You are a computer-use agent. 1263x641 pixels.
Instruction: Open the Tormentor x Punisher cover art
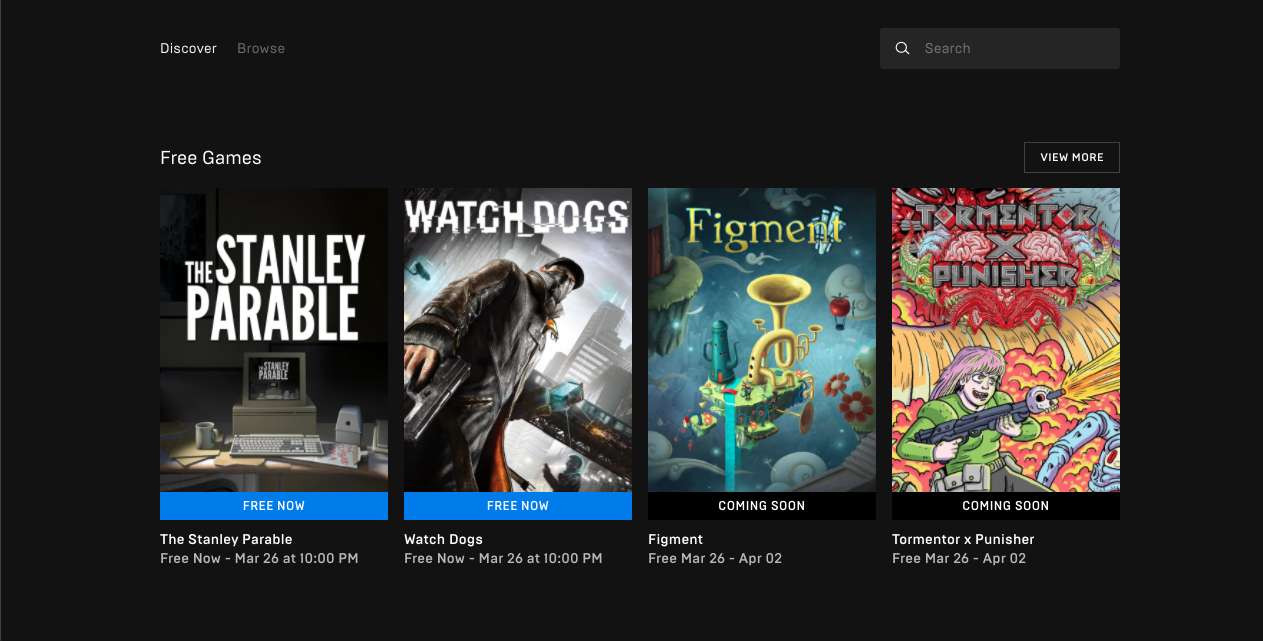point(1006,340)
